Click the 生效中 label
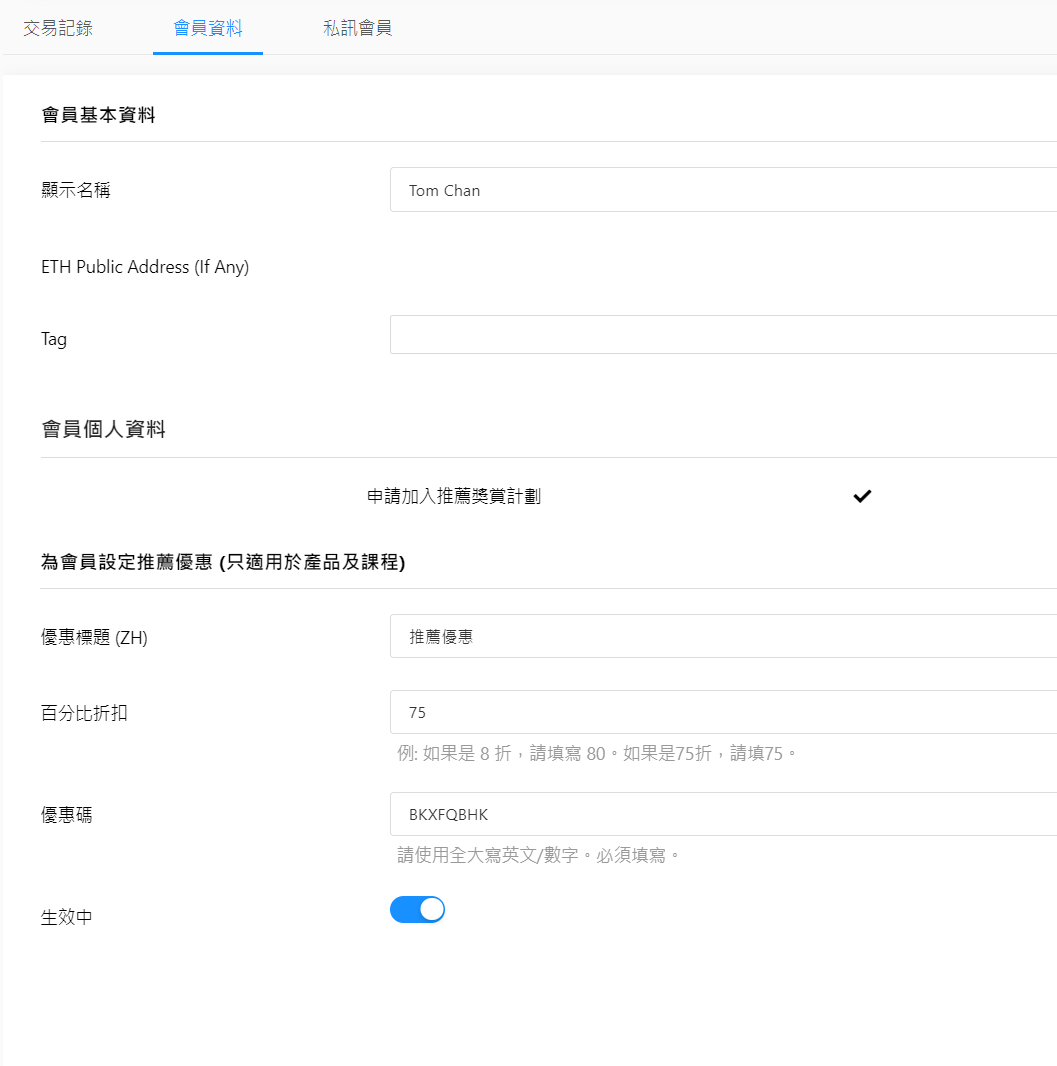This screenshot has height=1066, width=1057. (x=67, y=917)
